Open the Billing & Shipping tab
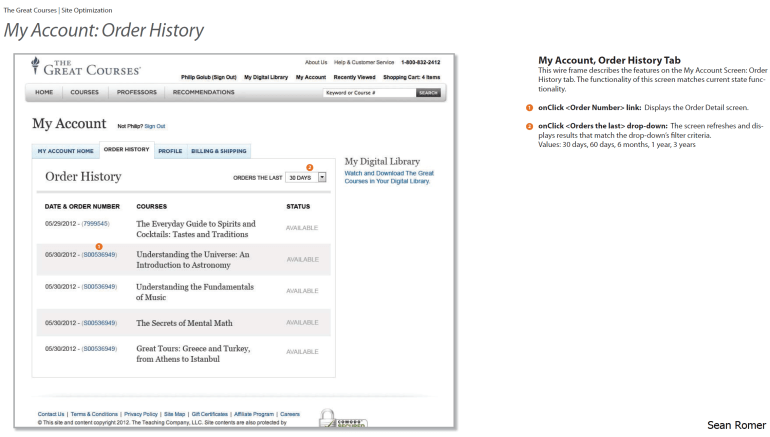This screenshot has height=437, width=770. click(x=218, y=151)
